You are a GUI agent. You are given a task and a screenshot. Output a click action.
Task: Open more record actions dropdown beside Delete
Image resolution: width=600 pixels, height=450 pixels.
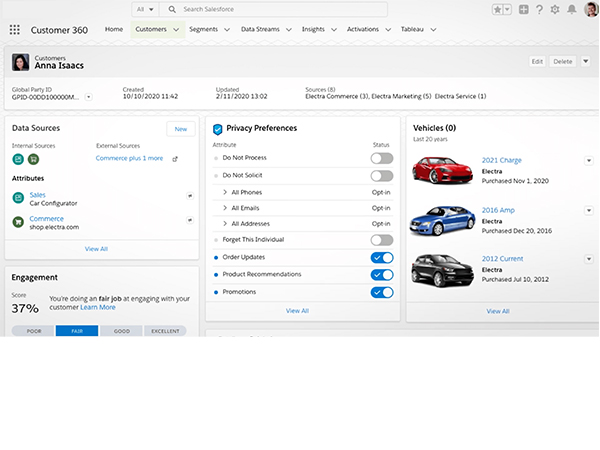click(585, 61)
